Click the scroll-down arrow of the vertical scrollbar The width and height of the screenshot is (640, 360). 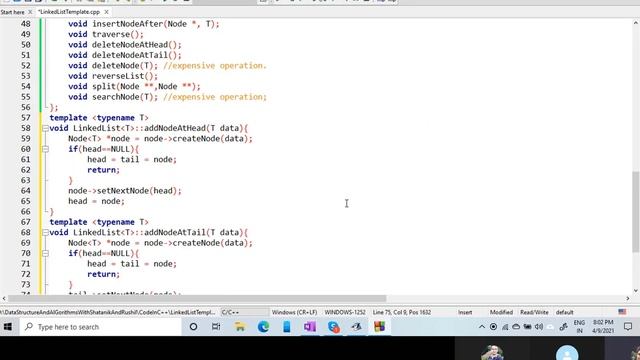(x=636, y=291)
